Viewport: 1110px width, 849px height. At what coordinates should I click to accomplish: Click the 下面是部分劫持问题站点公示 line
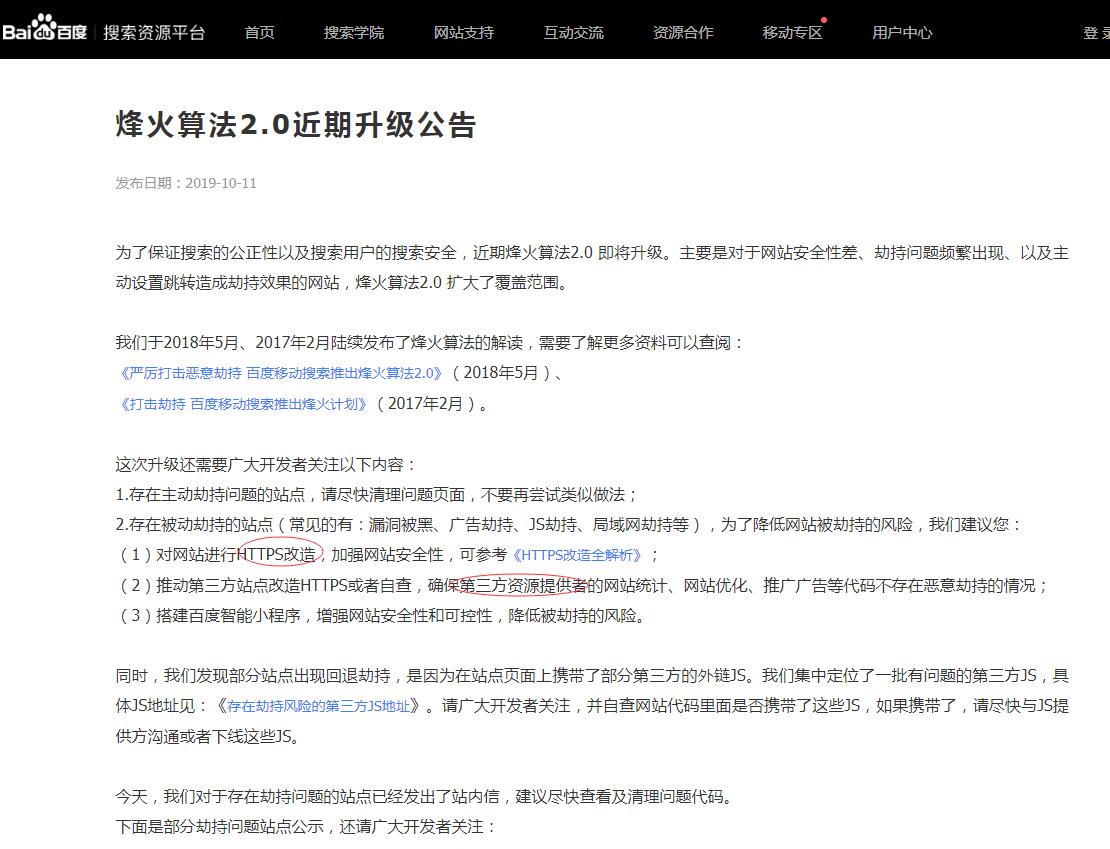[305, 827]
